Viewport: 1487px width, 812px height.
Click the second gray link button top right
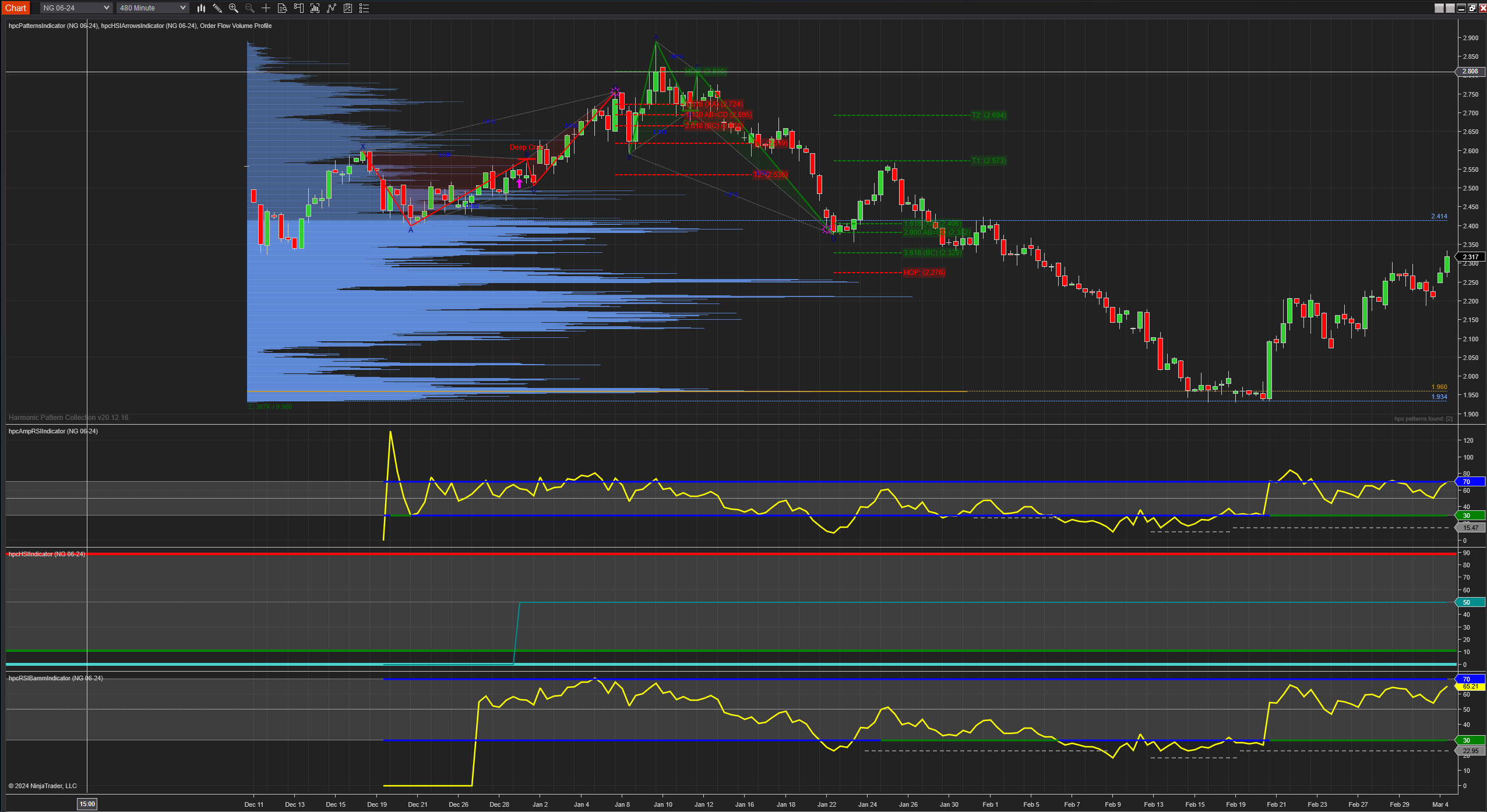coord(1450,8)
